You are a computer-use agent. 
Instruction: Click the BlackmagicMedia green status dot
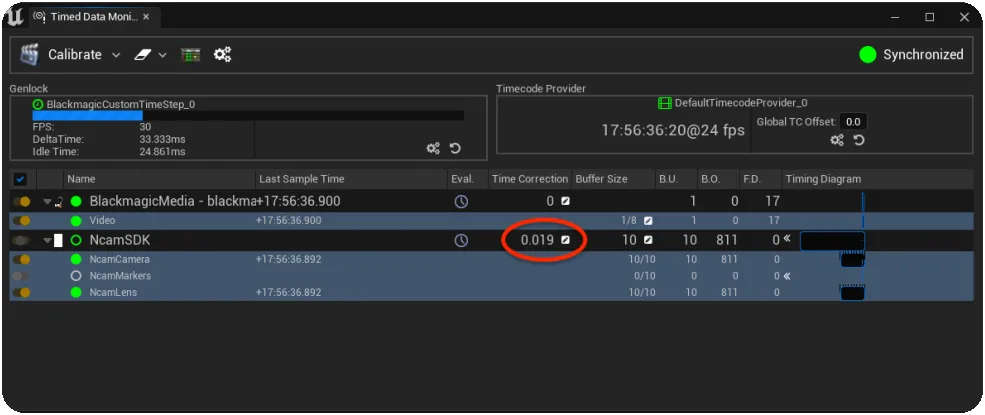pos(76,202)
